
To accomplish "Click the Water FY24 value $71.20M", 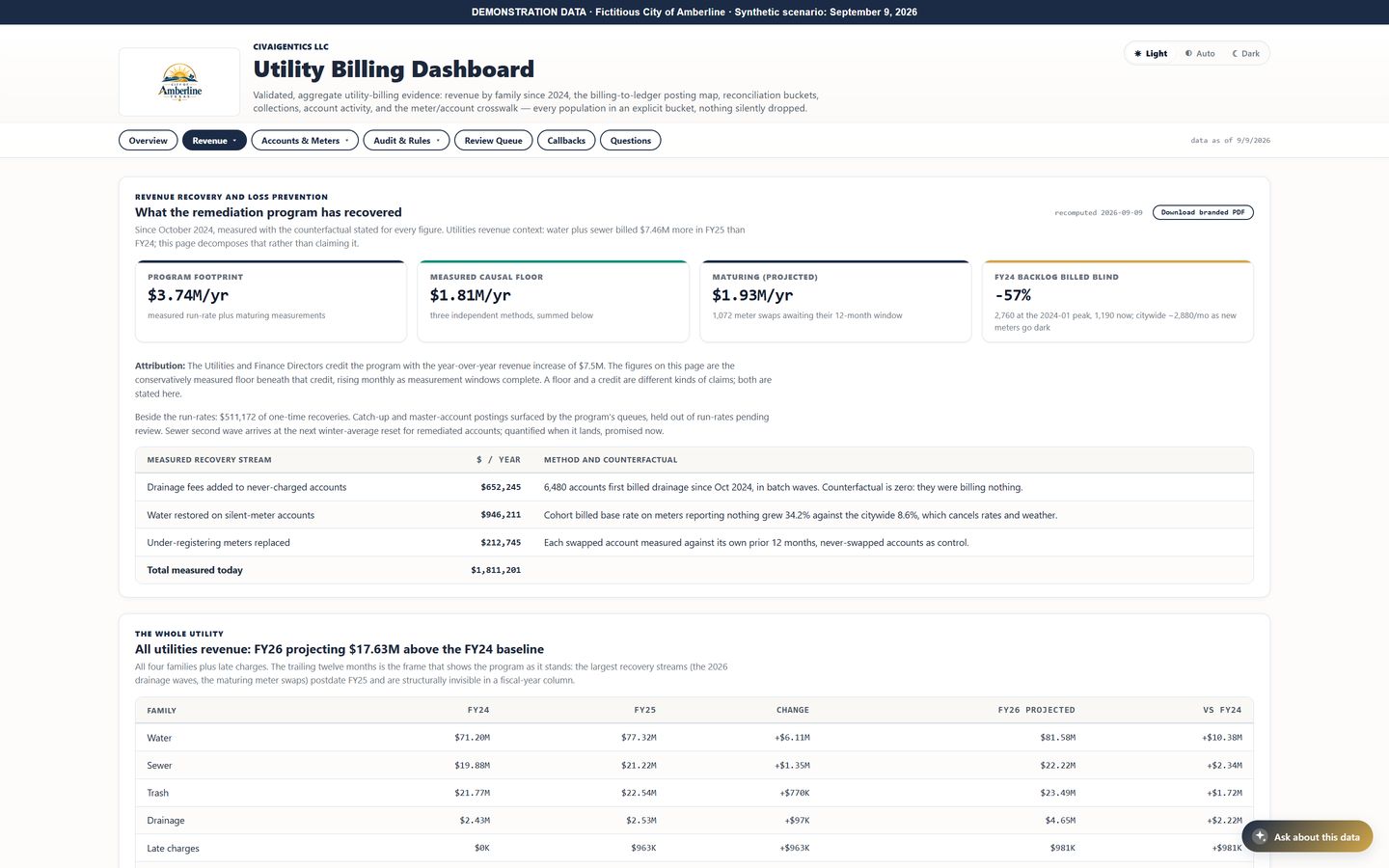I will [x=472, y=738].
